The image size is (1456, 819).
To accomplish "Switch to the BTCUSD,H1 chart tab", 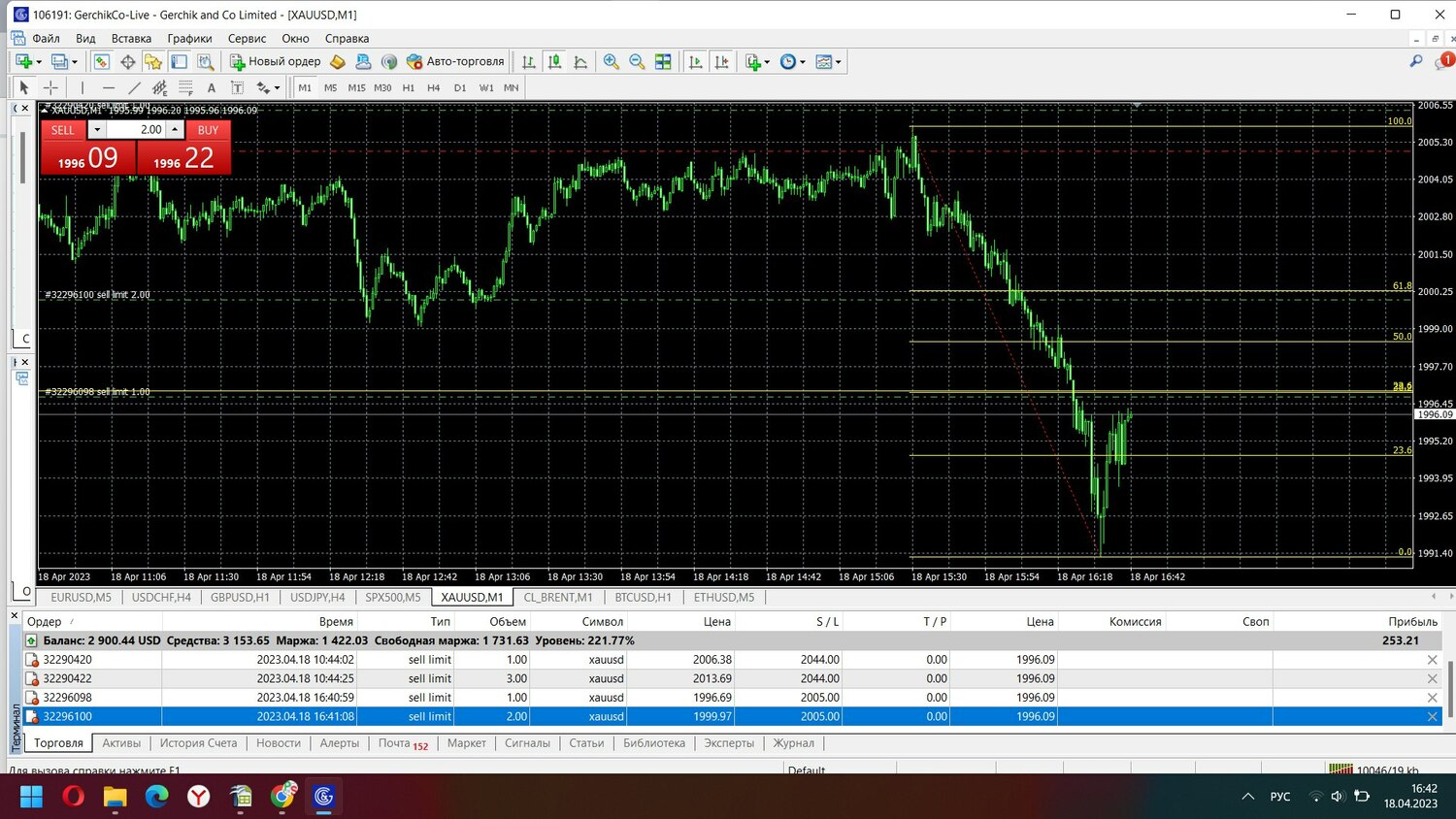I will (x=643, y=598).
